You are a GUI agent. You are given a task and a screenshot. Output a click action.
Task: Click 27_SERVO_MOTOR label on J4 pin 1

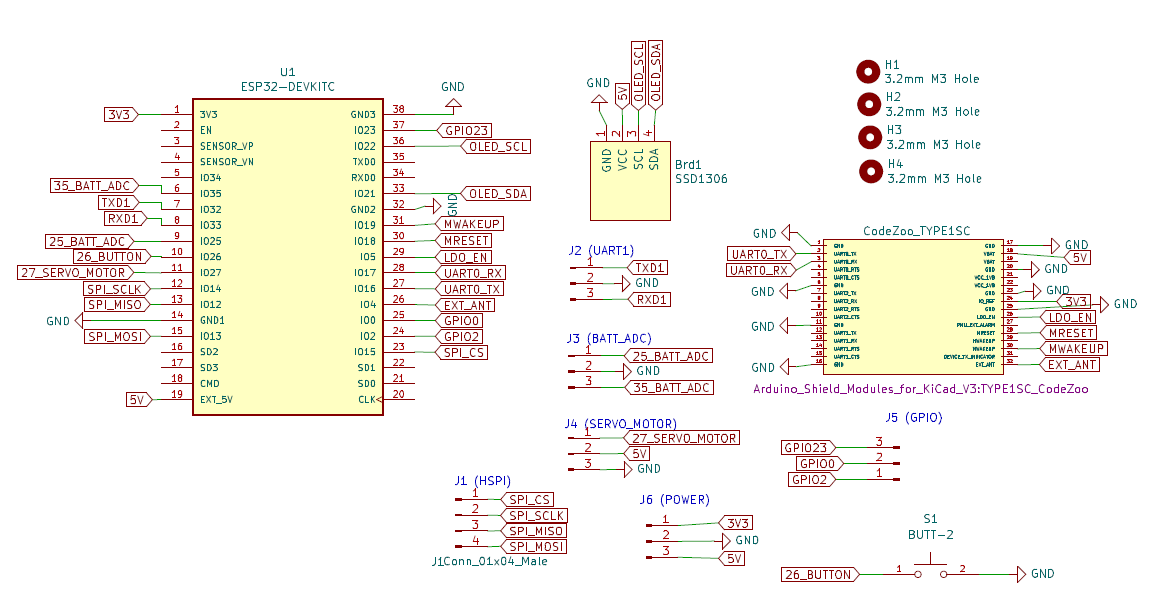click(x=681, y=438)
